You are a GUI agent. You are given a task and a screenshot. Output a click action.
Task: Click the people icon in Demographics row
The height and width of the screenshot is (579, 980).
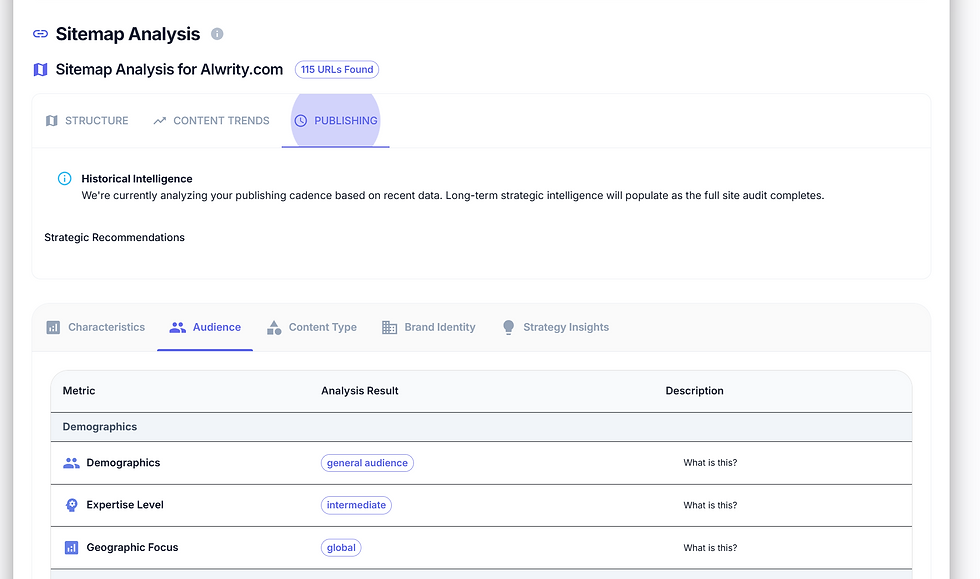pyautogui.click(x=71, y=463)
